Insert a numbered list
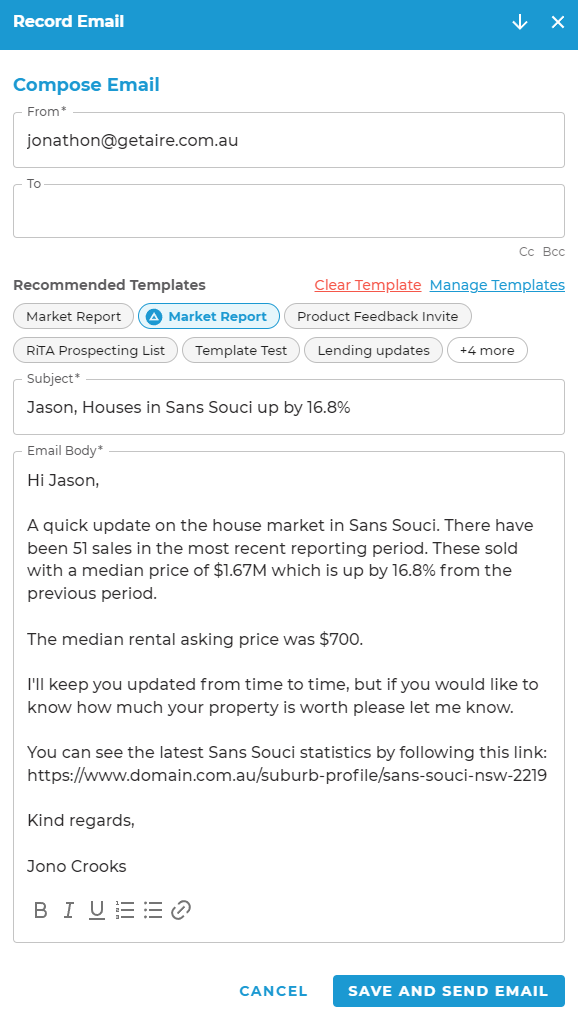The height and width of the screenshot is (1021, 578). 125,910
